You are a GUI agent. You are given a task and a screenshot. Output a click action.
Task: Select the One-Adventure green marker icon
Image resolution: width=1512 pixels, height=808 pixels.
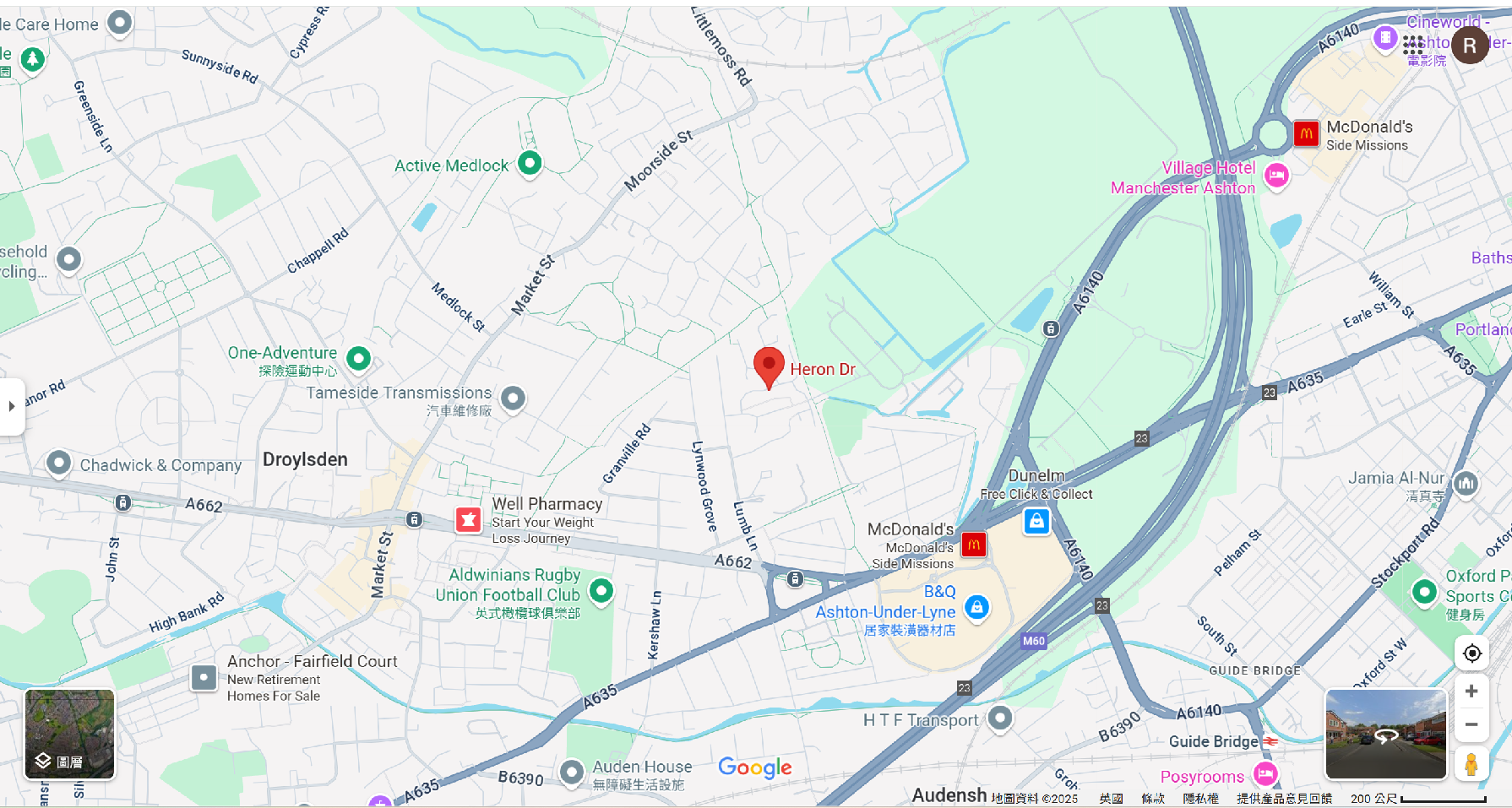coord(359,359)
